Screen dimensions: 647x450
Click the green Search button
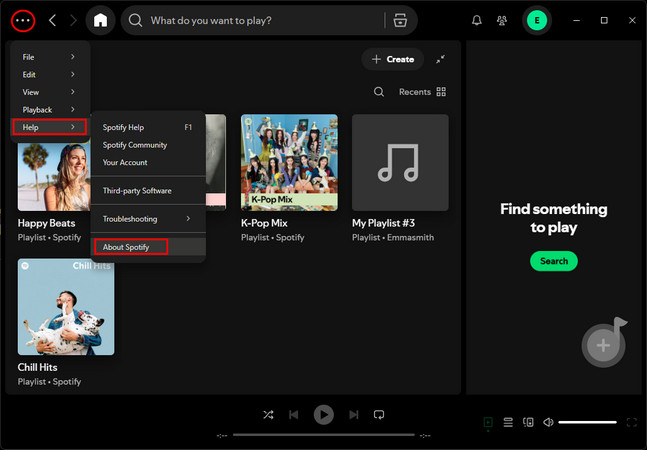(554, 261)
